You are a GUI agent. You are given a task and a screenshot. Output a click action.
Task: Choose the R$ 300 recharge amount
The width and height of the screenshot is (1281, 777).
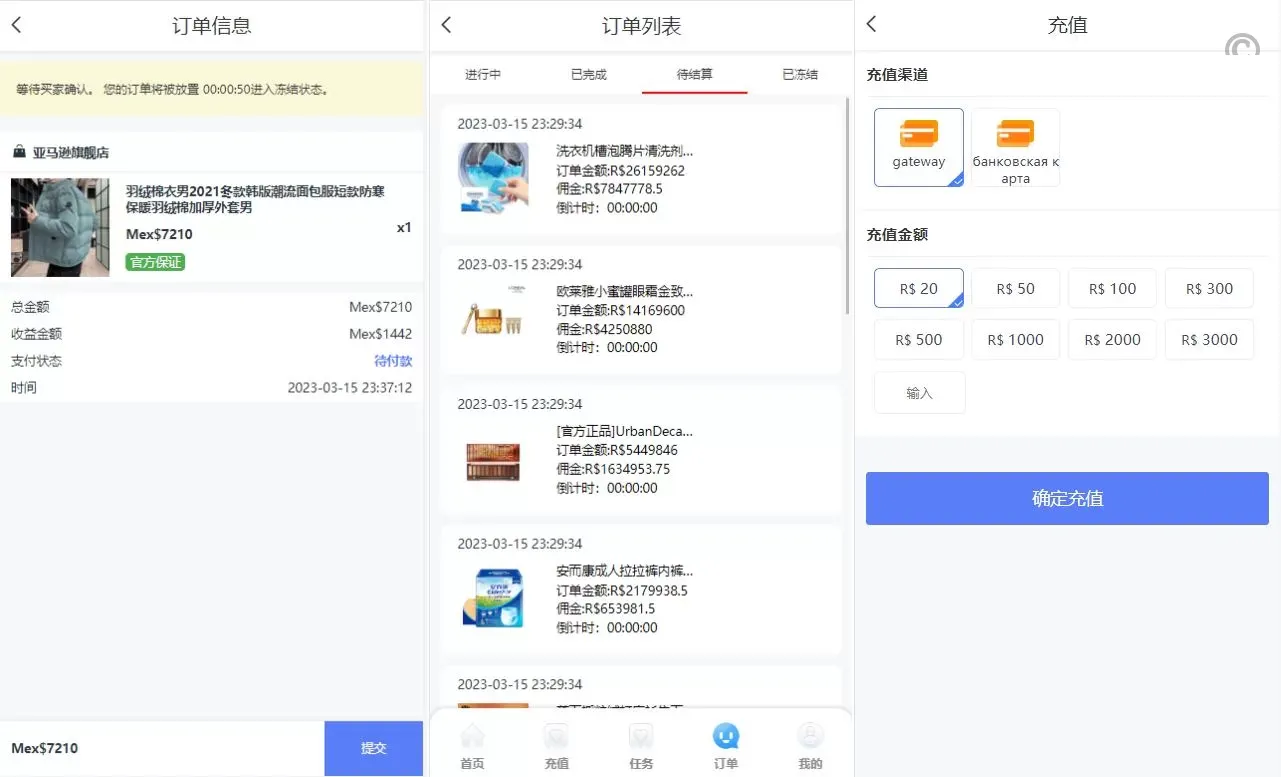1209,288
